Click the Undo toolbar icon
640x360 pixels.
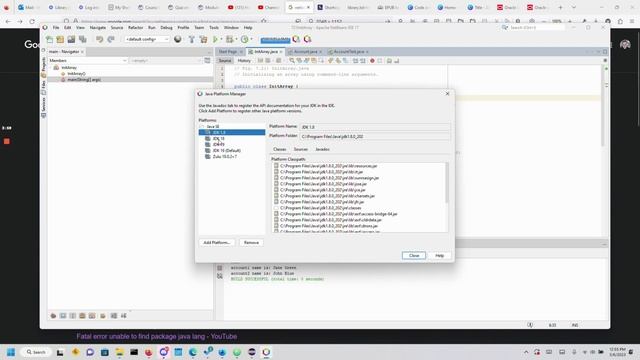100,39
